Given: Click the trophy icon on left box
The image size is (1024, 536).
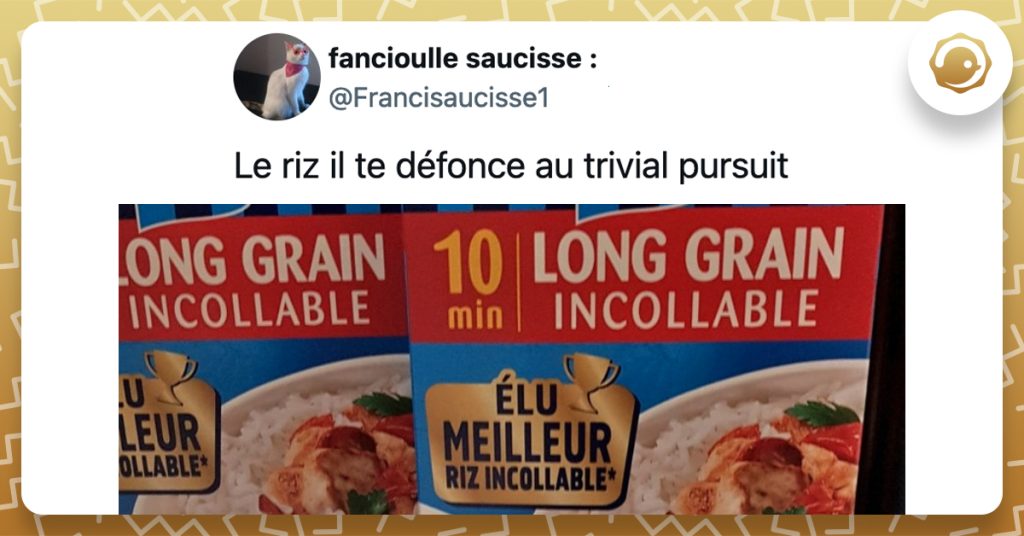Looking at the screenshot, I should click(170, 377).
